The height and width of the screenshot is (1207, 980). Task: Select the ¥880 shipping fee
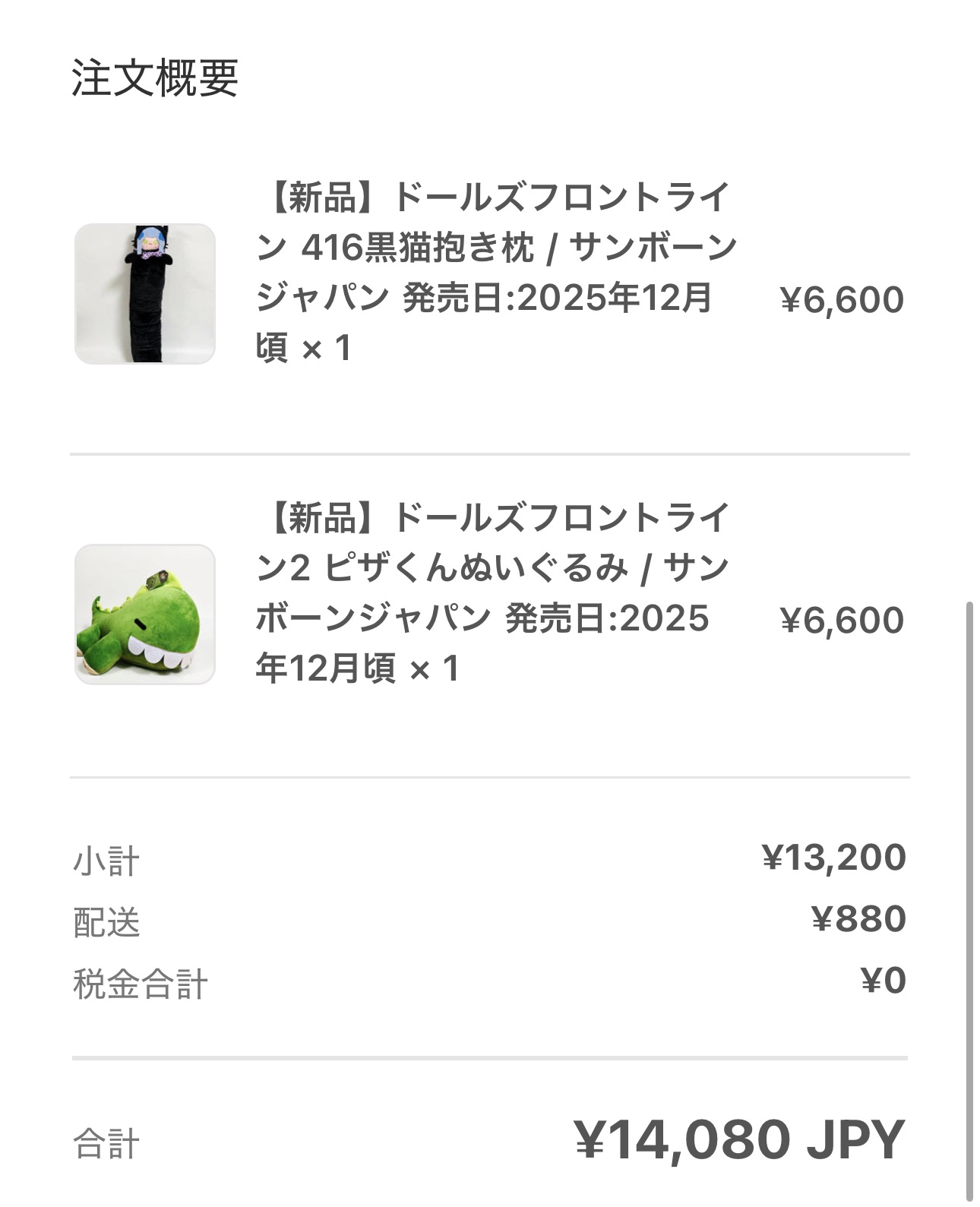858,919
